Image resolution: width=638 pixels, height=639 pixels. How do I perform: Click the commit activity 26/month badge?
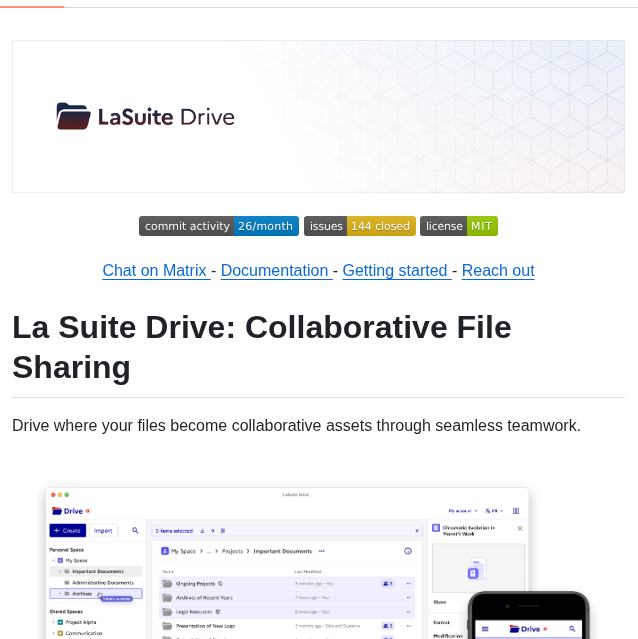point(219,226)
